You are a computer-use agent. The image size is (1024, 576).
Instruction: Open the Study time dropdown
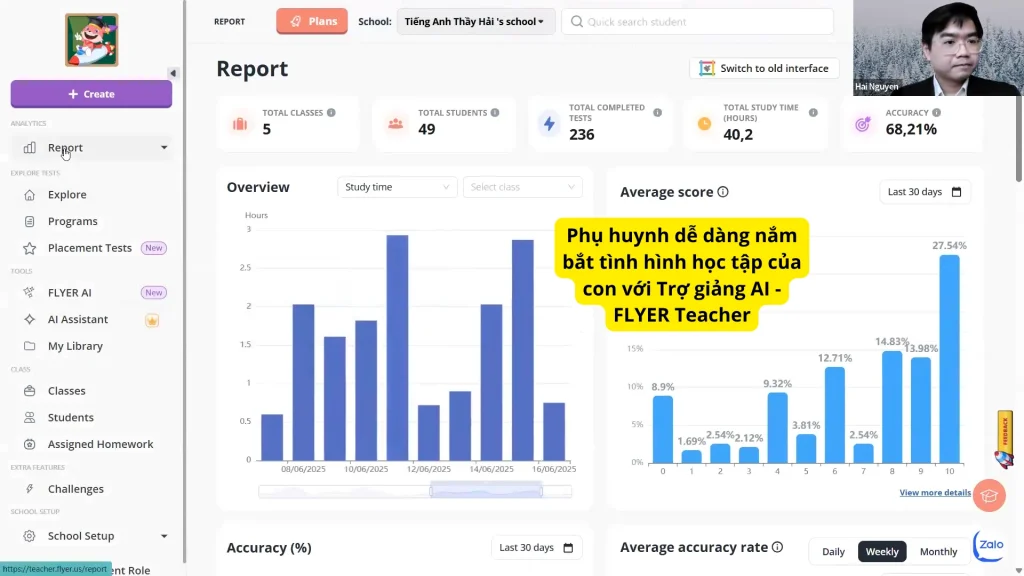(397, 187)
